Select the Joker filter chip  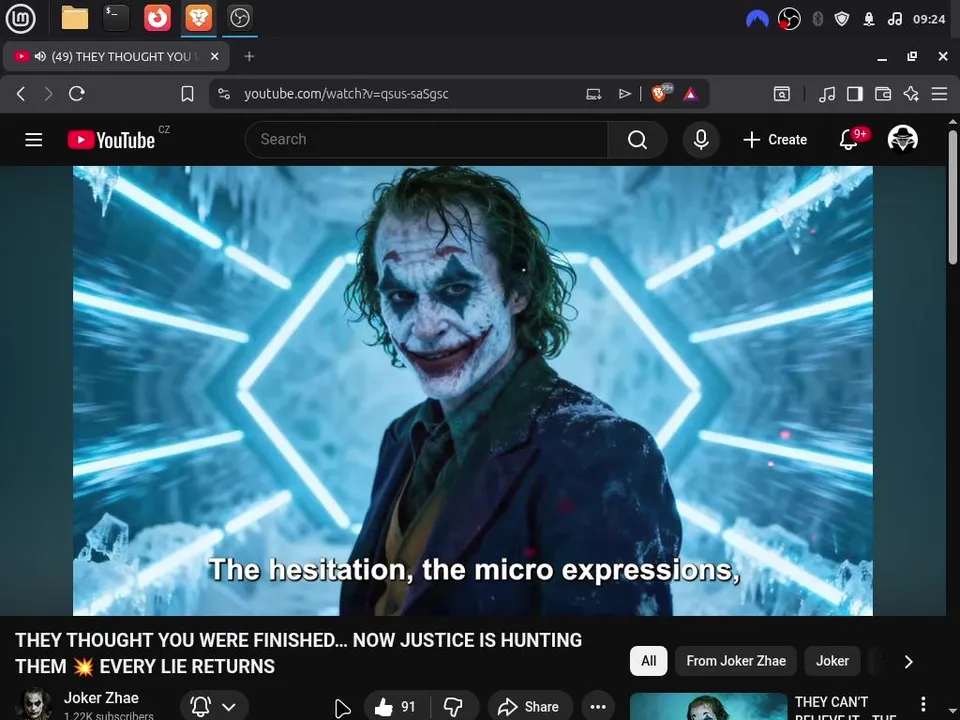point(832,661)
